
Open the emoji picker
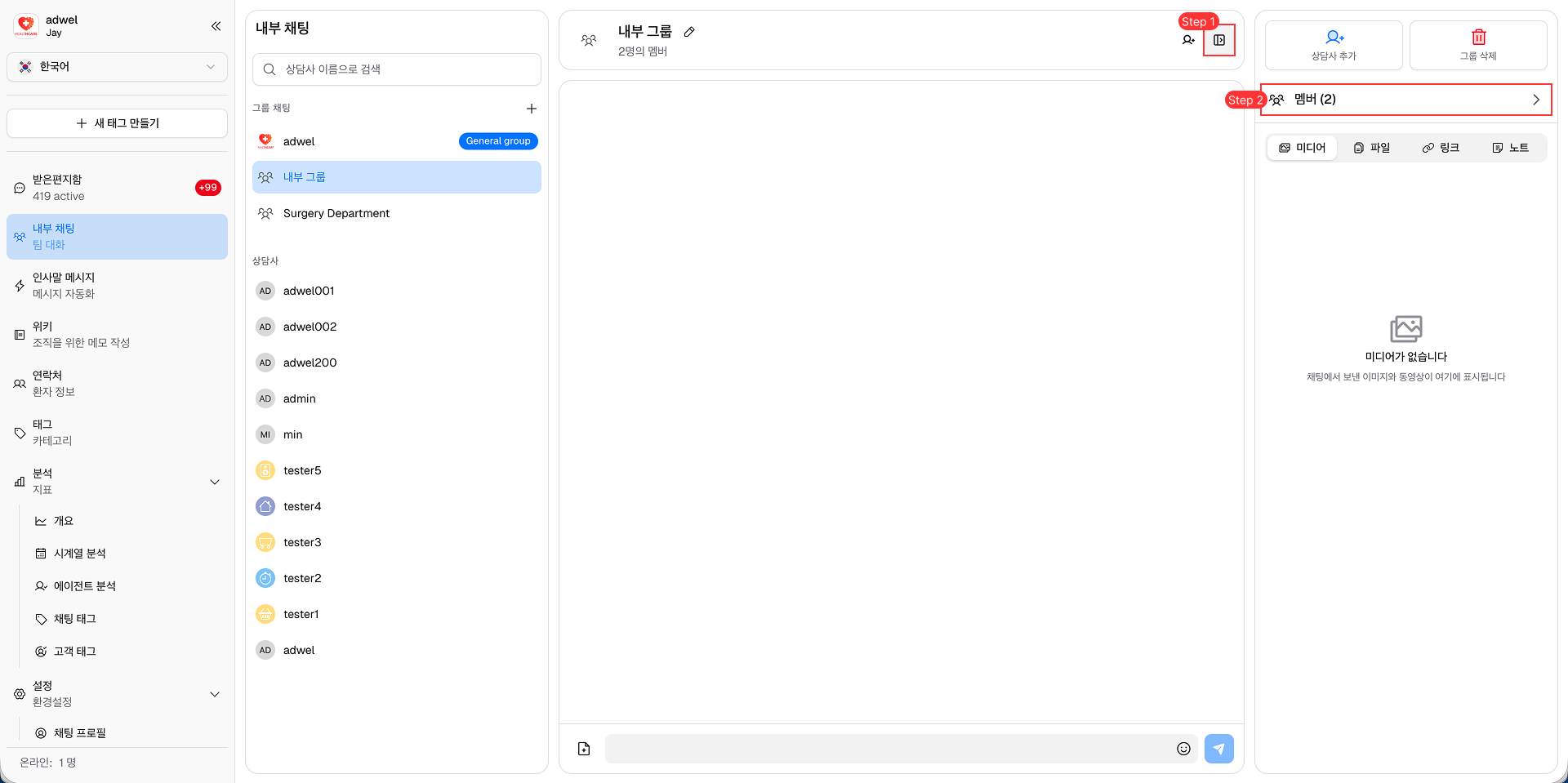1183,749
